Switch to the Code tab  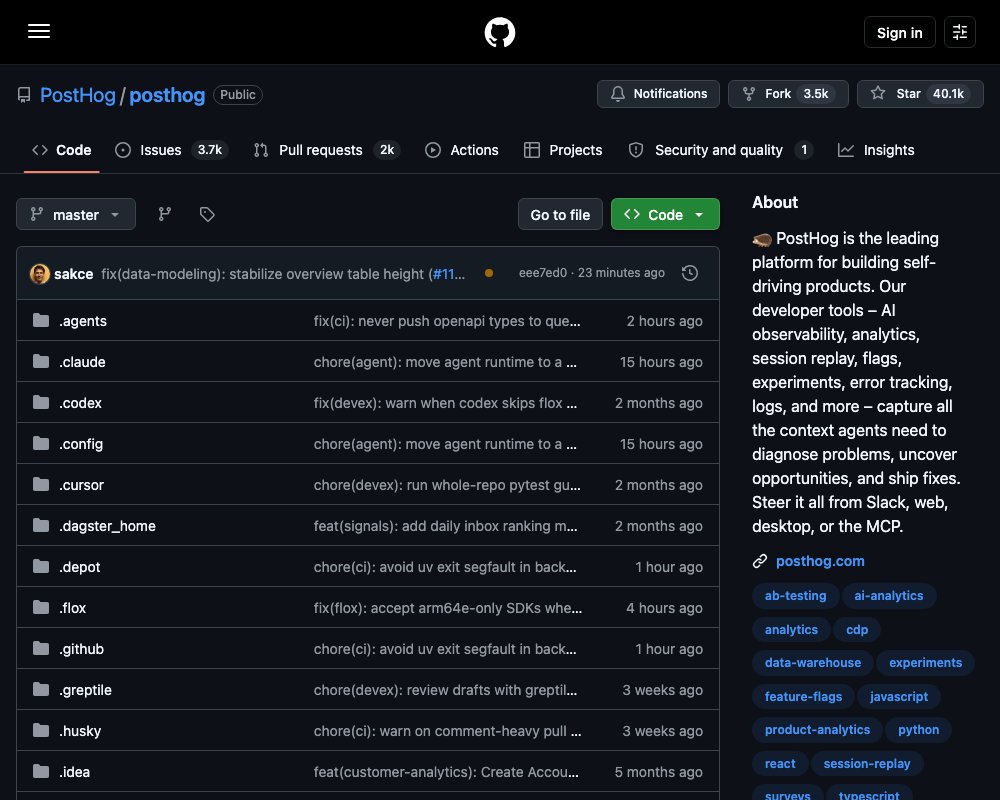[x=62, y=150]
